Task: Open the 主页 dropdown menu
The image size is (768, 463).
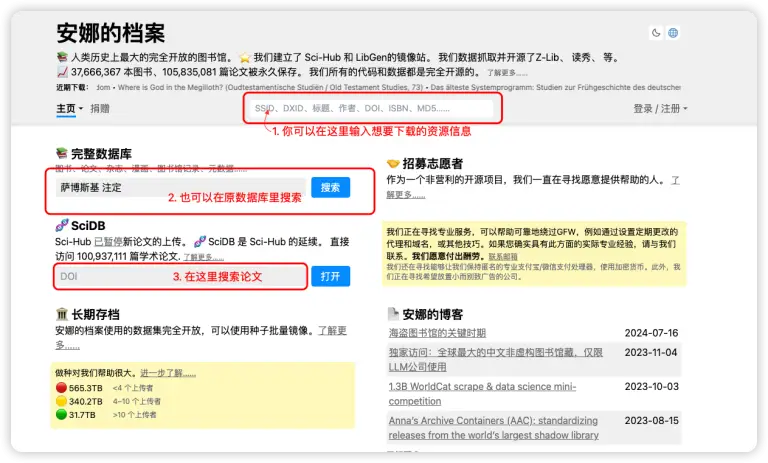Action: pos(70,109)
